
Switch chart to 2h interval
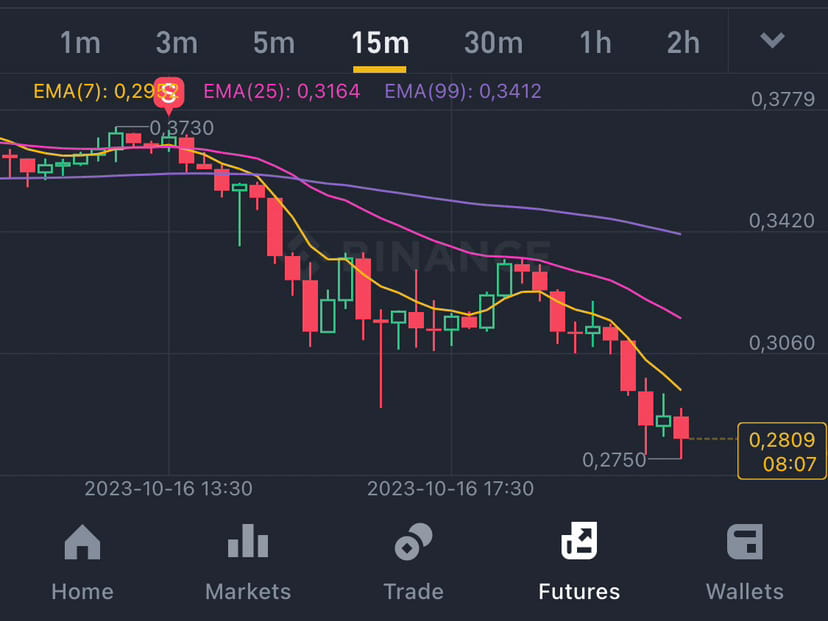pos(683,43)
